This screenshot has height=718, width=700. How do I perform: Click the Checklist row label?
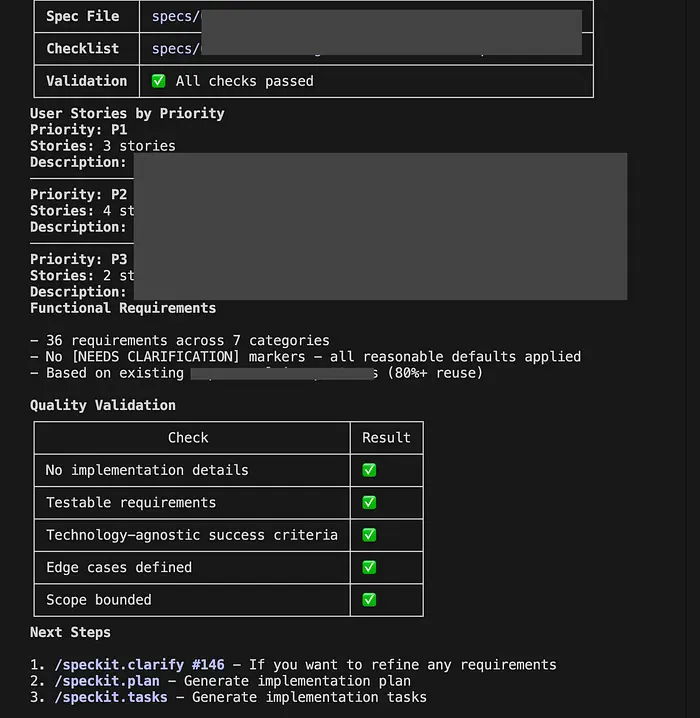[82, 48]
